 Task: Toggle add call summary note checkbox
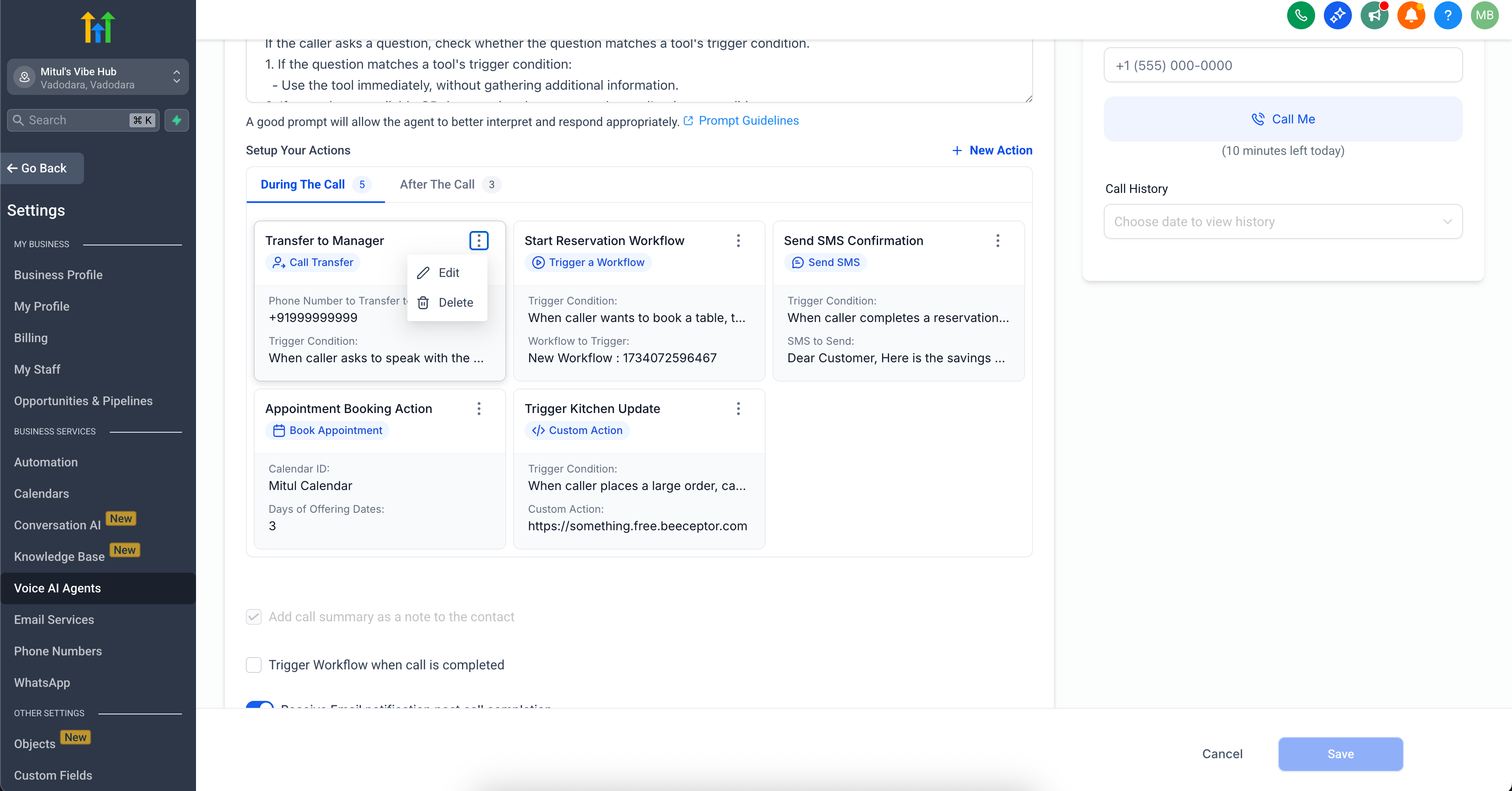click(x=254, y=617)
